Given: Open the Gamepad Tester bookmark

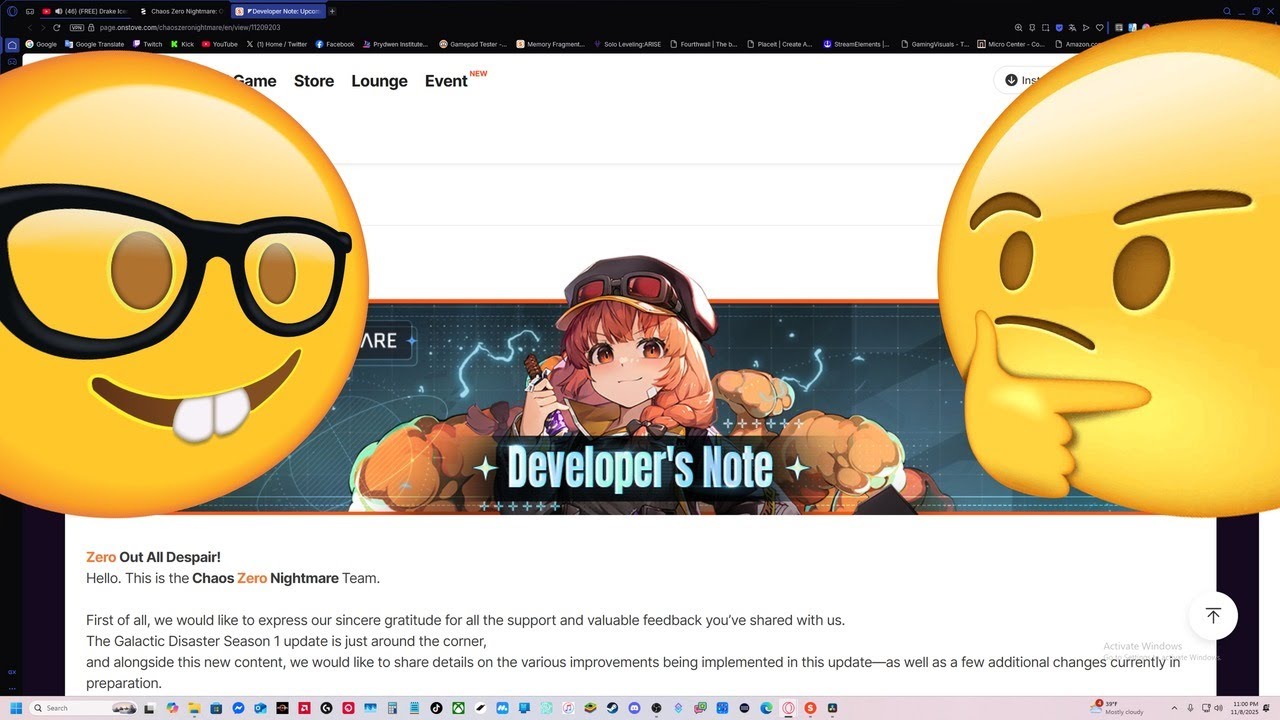Looking at the screenshot, I should (474, 44).
